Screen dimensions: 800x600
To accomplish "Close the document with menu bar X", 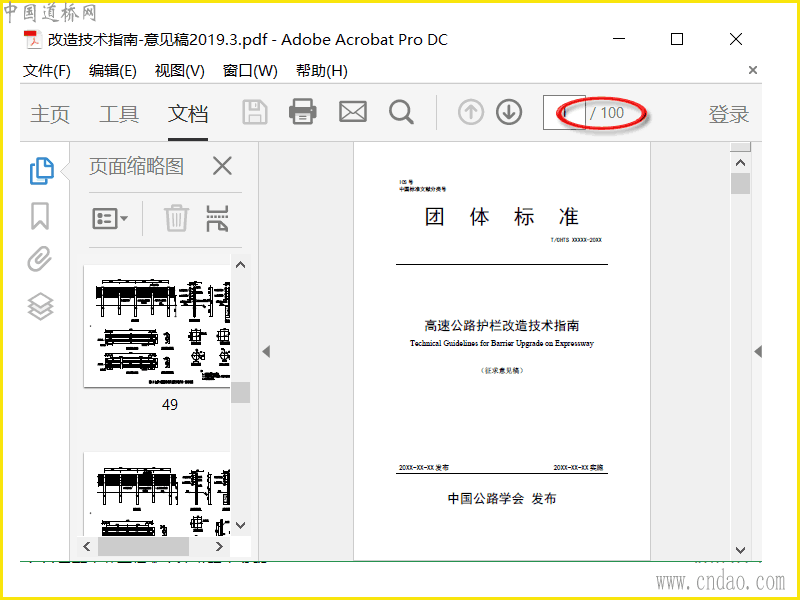I will point(753,70).
